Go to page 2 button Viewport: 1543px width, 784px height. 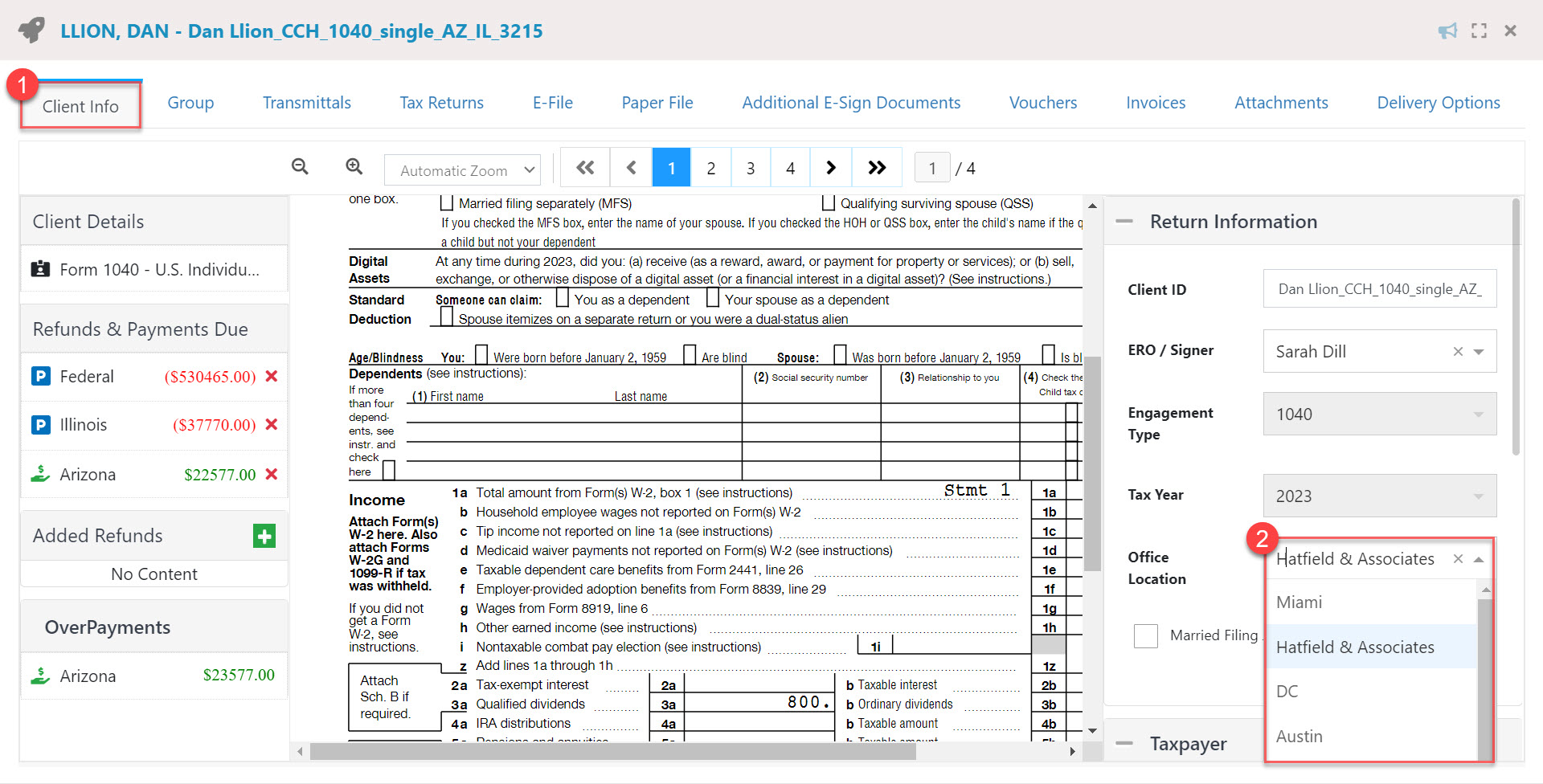pos(710,168)
